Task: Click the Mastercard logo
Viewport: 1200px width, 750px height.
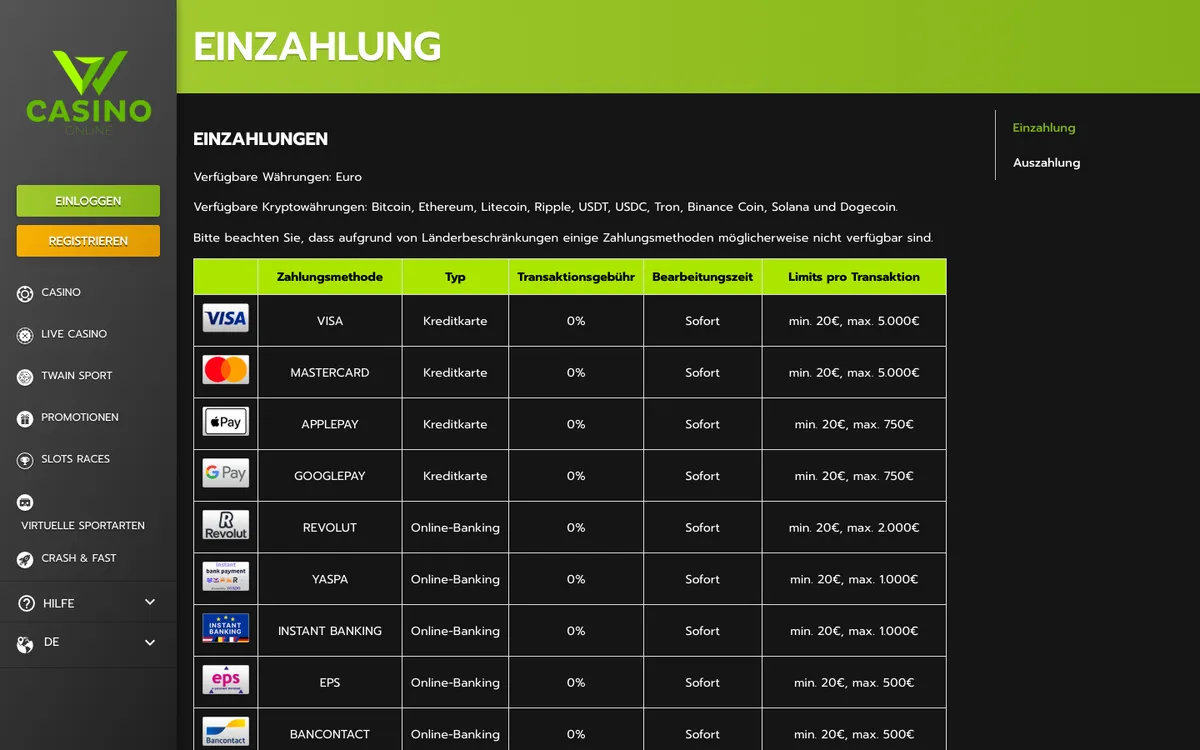Action: click(226, 371)
